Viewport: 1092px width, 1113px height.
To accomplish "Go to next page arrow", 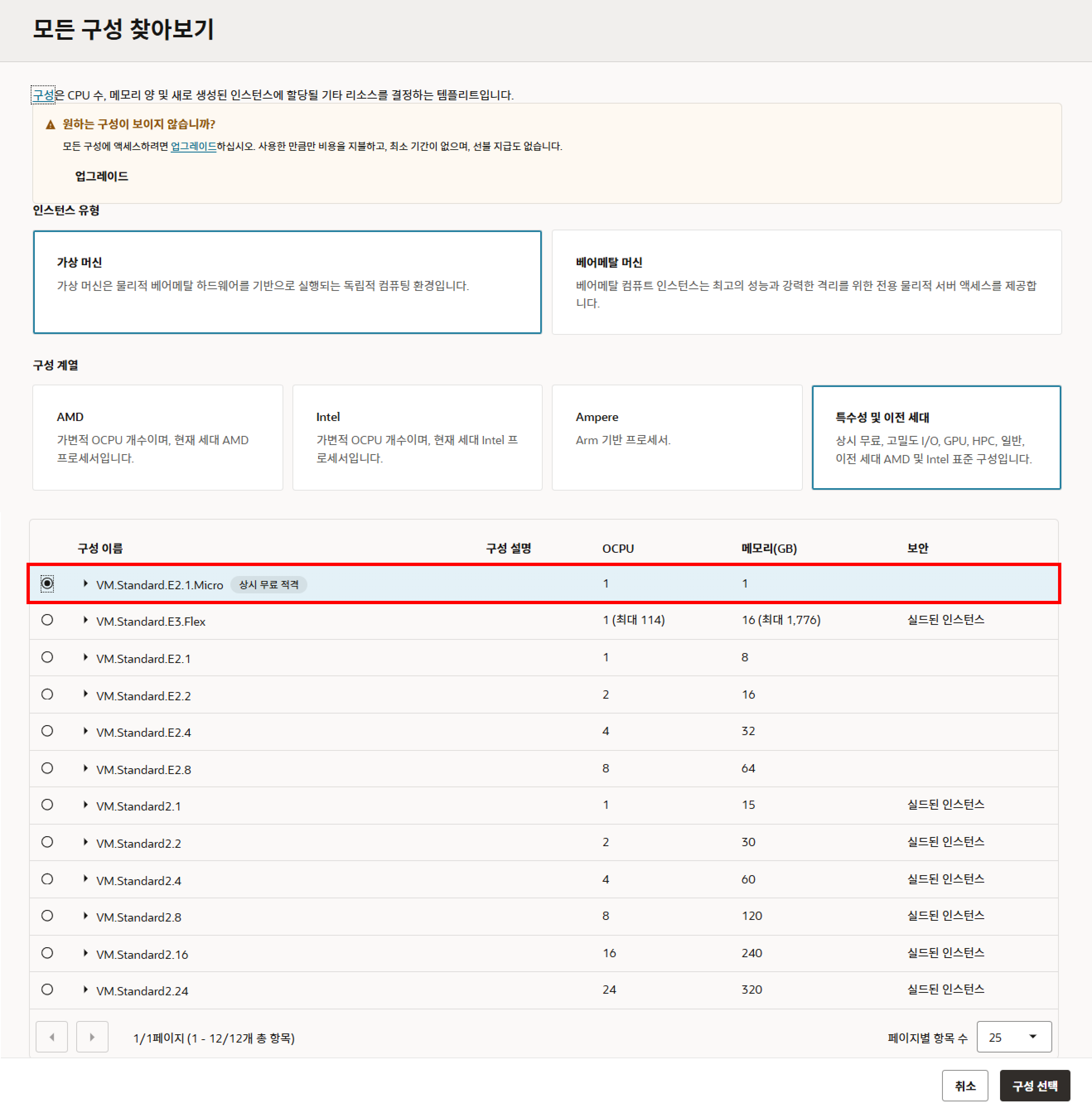I will tap(92, 1037).
